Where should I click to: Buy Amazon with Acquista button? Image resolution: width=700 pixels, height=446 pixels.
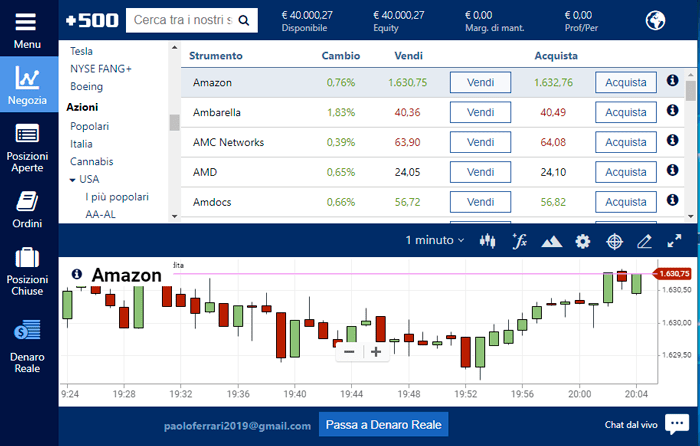pos(625,83)
